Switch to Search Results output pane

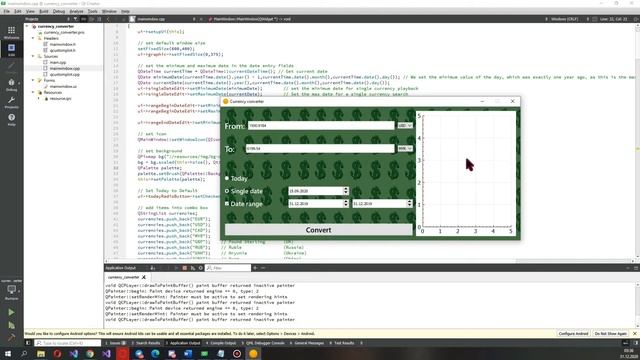click(146, 343)
